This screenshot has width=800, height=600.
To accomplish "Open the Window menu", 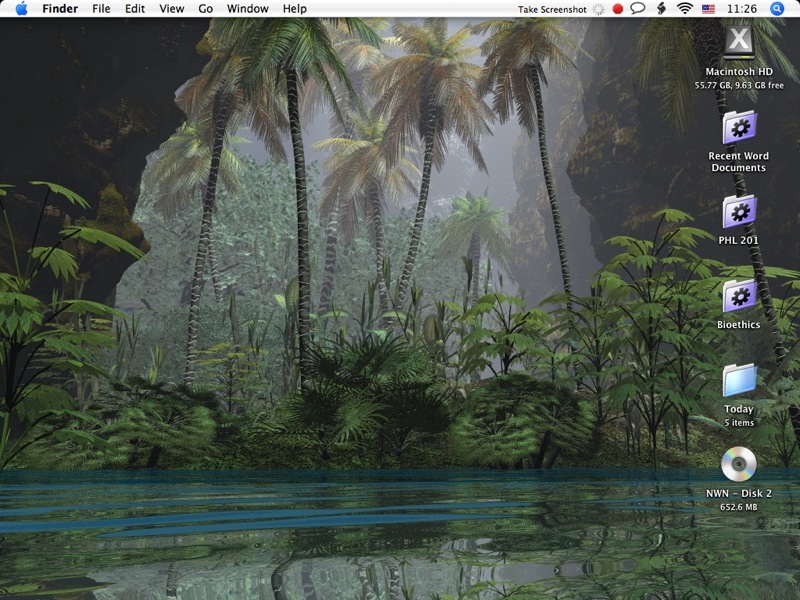I will pyautogui.click(x=247, y=9).
